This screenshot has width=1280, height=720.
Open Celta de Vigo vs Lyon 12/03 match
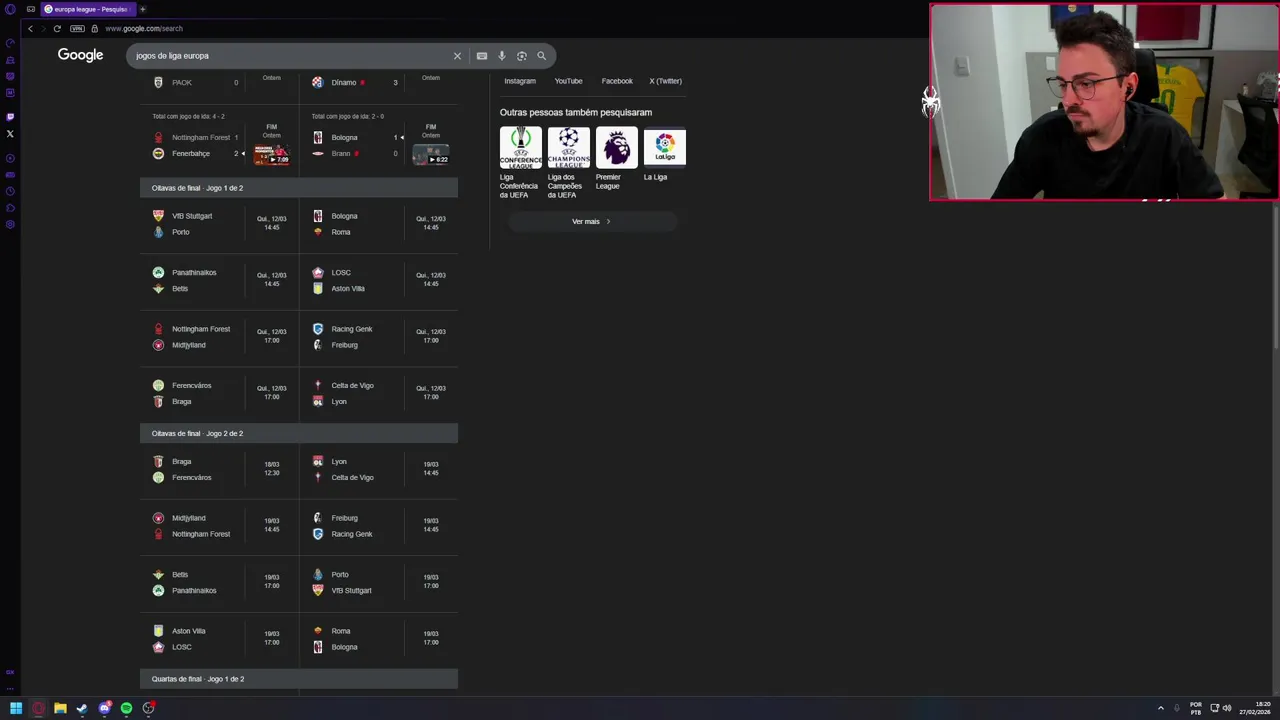coord(379,393)
